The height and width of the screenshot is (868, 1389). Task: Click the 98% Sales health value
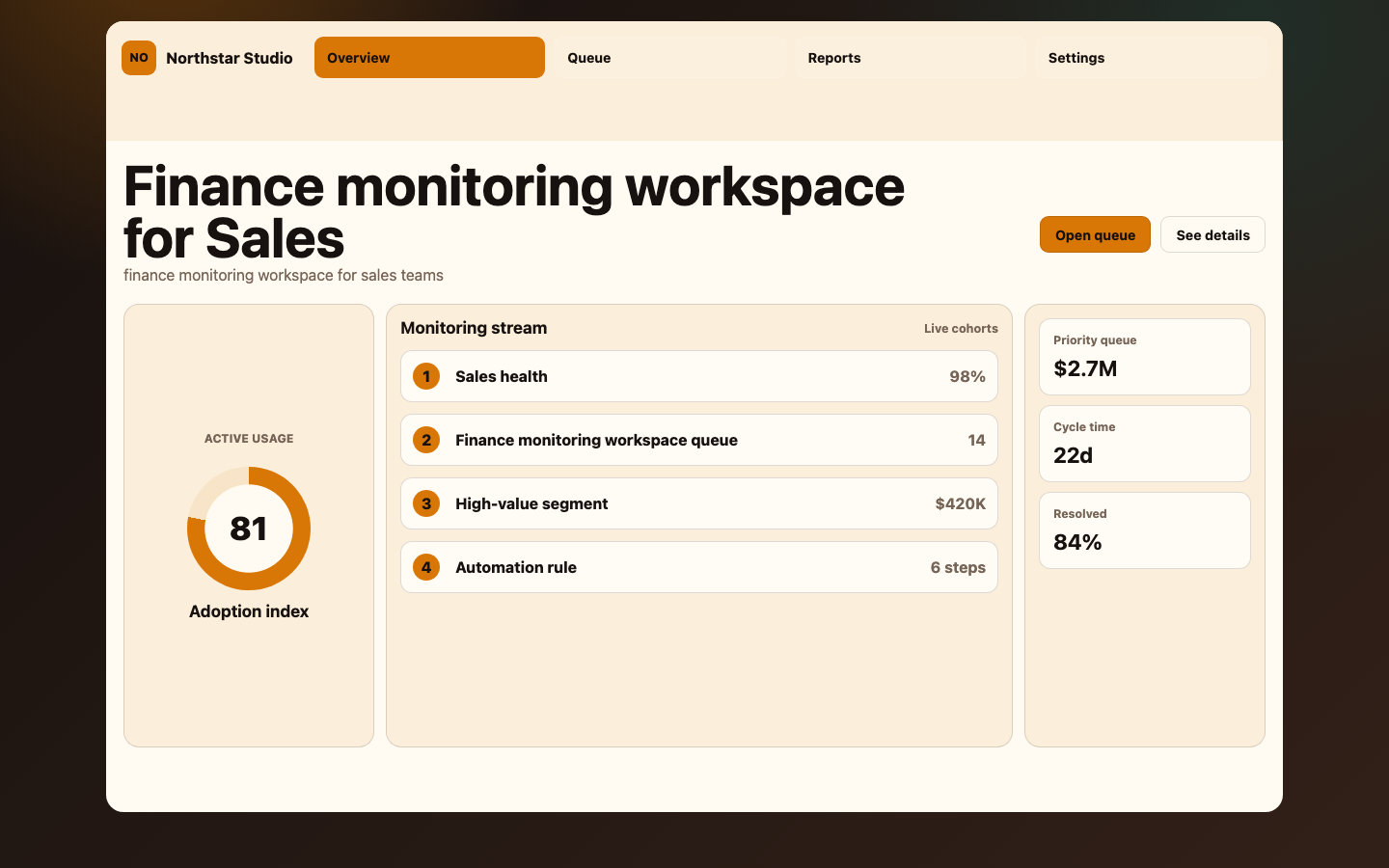(x=967, y=376)
